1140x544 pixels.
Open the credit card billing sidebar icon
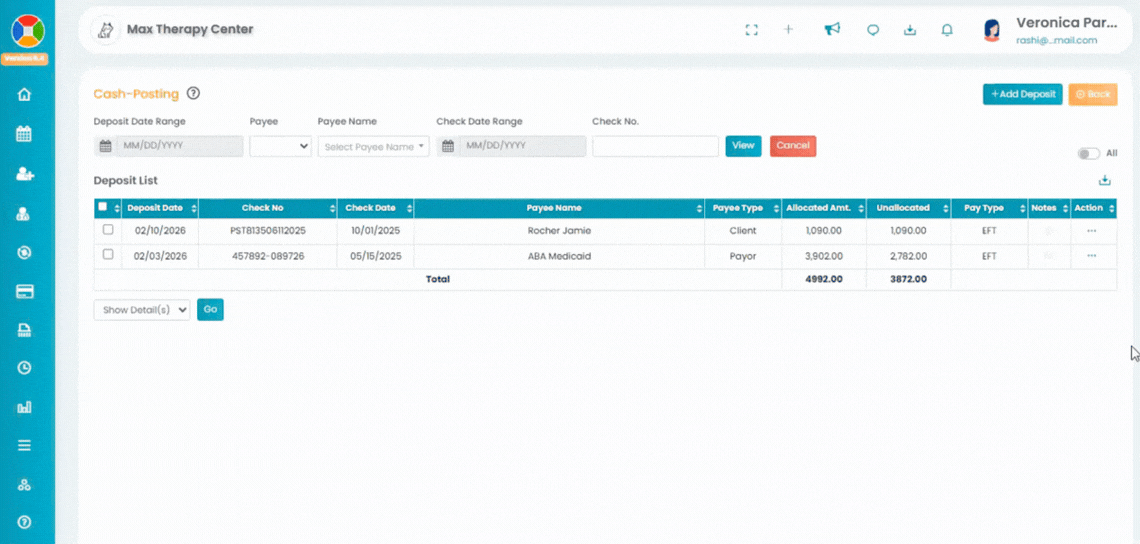click(24, 292)
